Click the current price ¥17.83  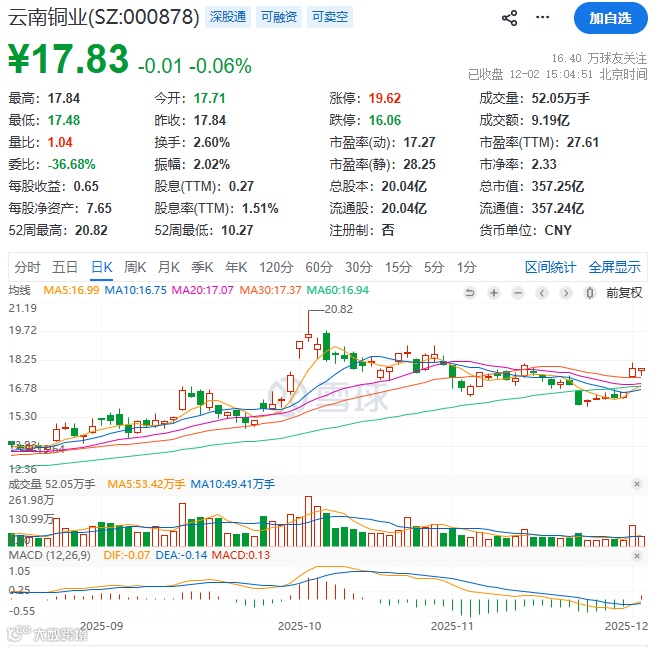coord(68,59)
